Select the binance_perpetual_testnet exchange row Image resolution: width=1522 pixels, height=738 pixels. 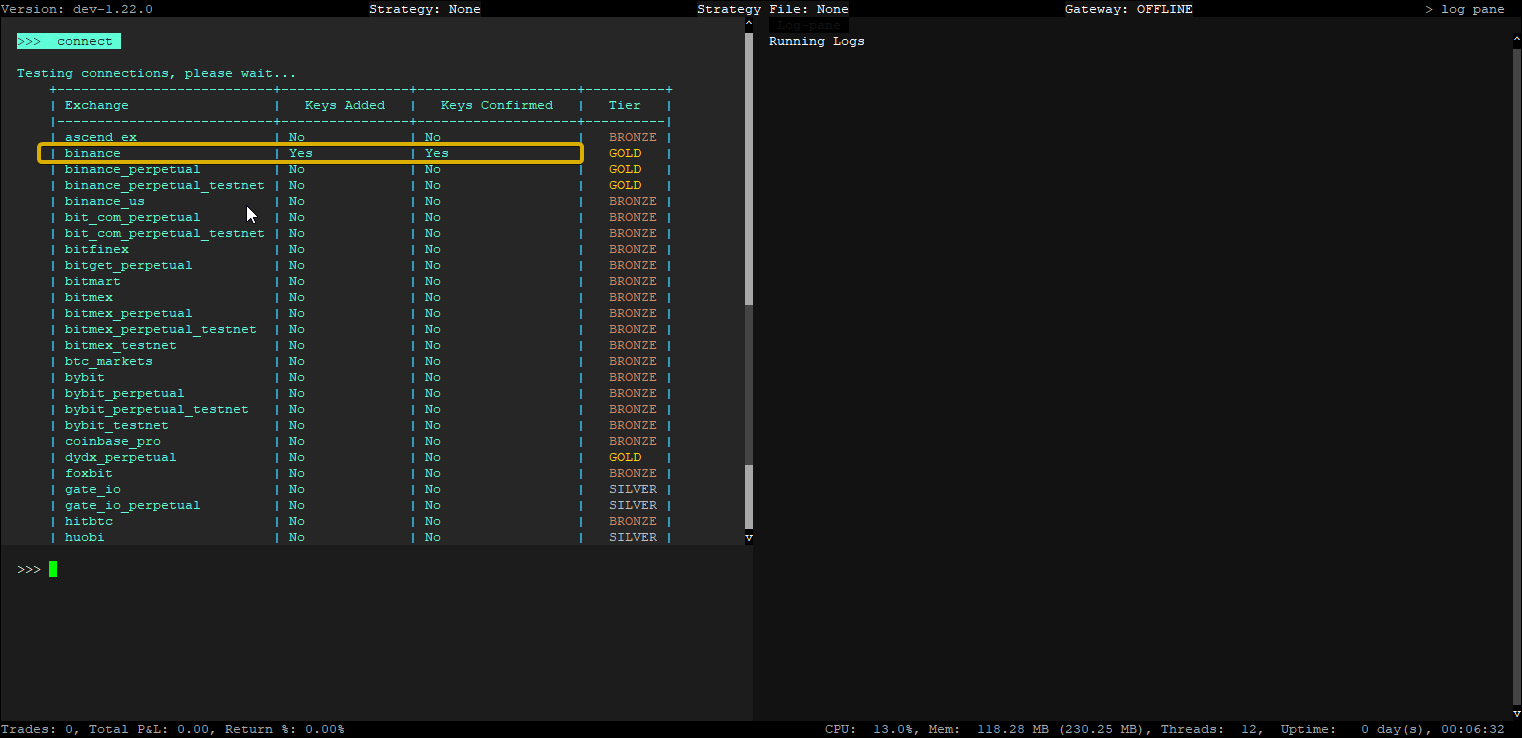coord(164,185)
